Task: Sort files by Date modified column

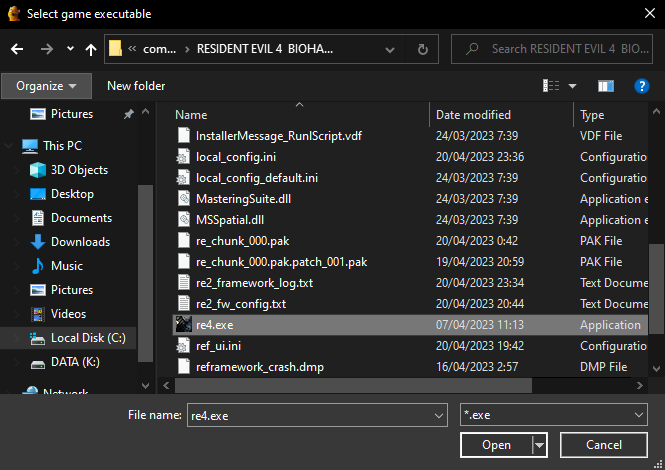Action: click(473, 115)
